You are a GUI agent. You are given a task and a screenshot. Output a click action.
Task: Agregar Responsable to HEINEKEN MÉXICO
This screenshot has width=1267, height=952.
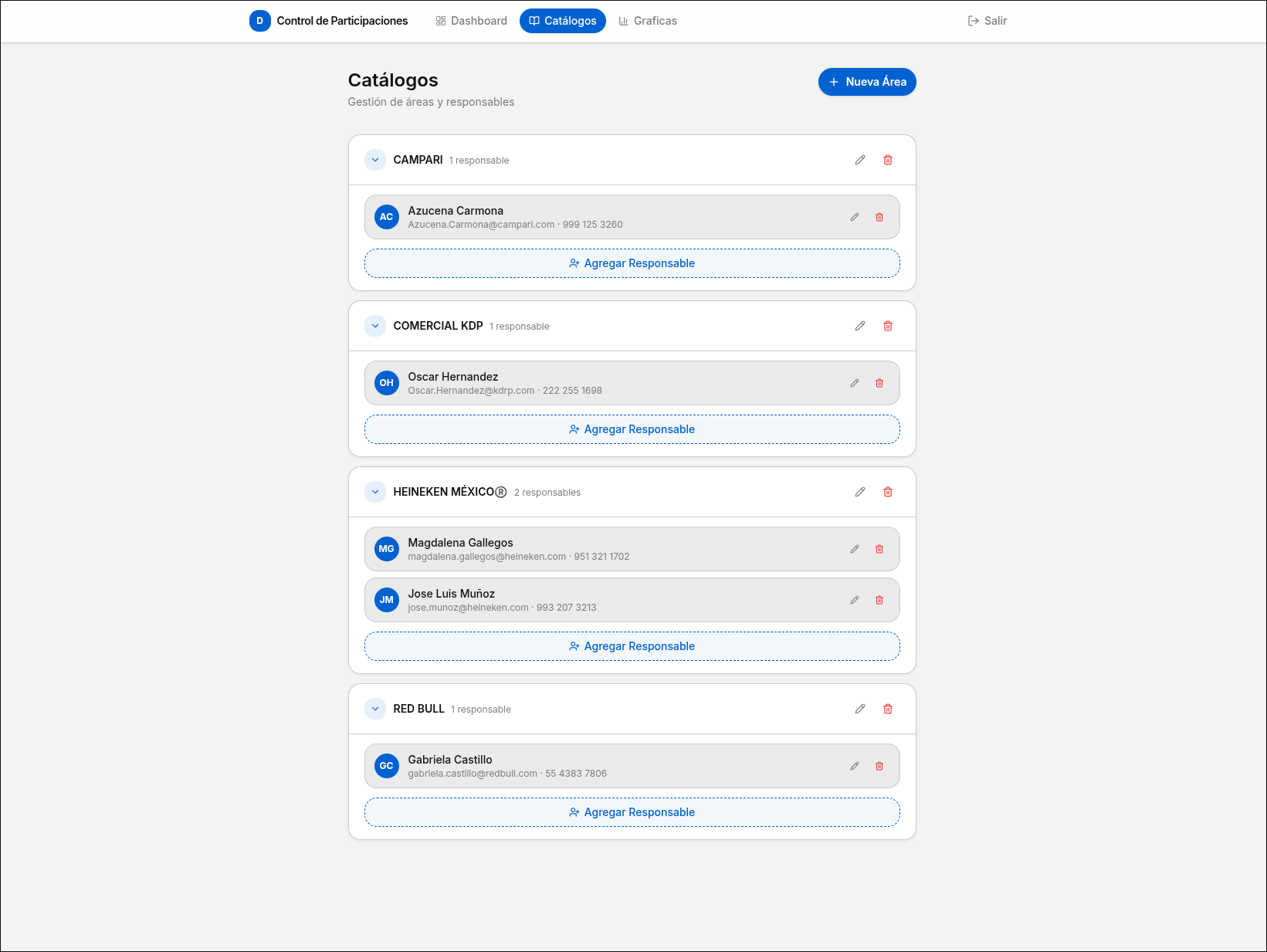[x=632, y=646]
